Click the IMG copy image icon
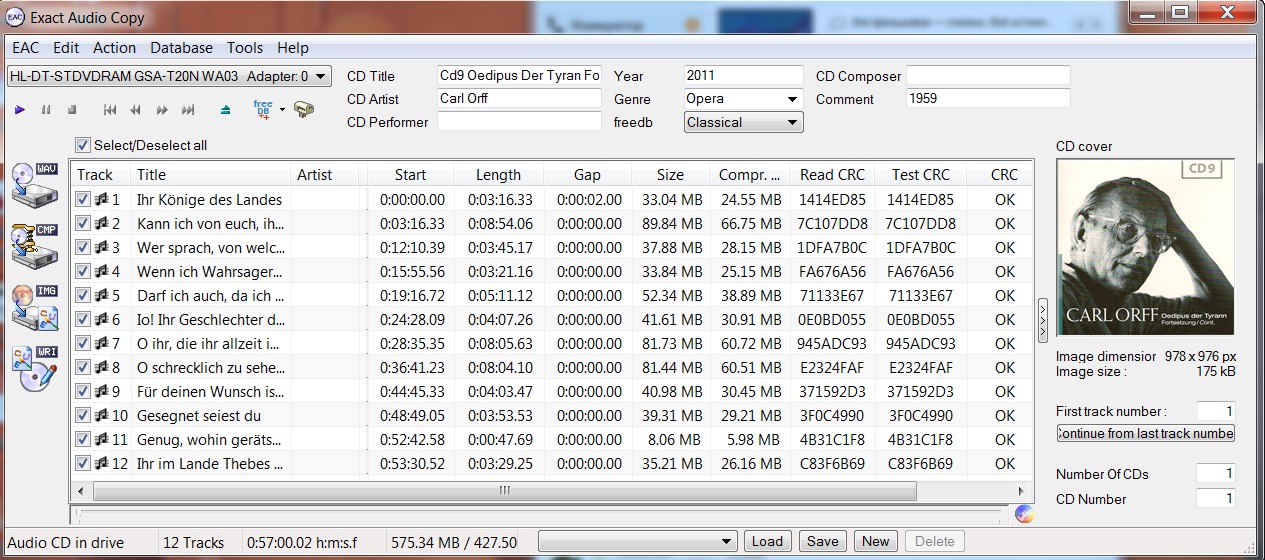 (34, 307)
